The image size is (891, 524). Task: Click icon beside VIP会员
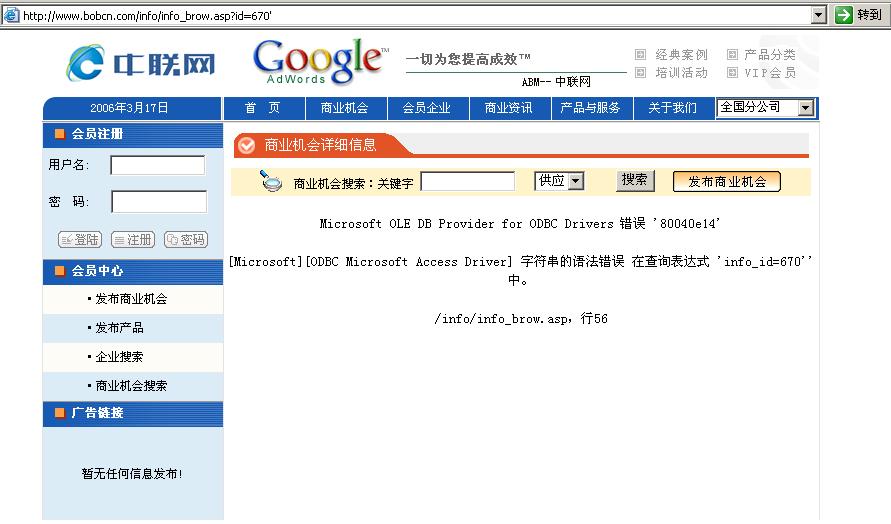(x=732, y=73)
